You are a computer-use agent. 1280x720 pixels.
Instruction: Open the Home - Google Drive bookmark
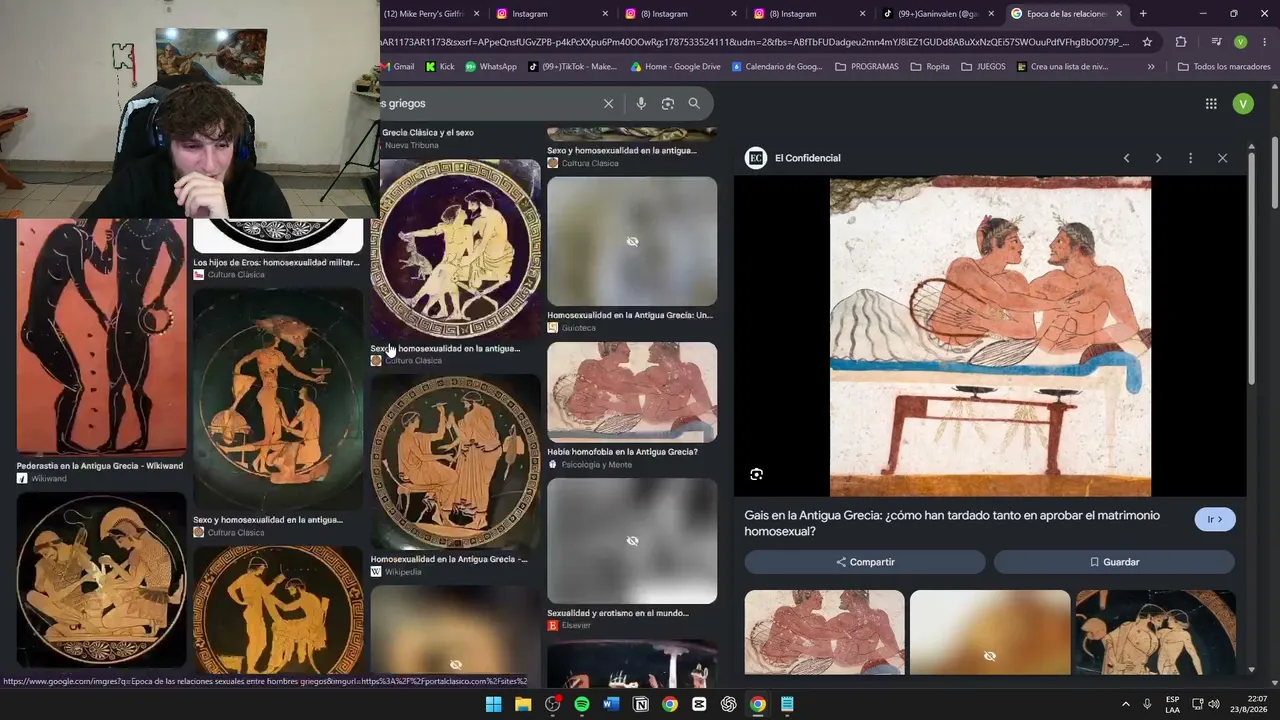(x=675, y=67)
